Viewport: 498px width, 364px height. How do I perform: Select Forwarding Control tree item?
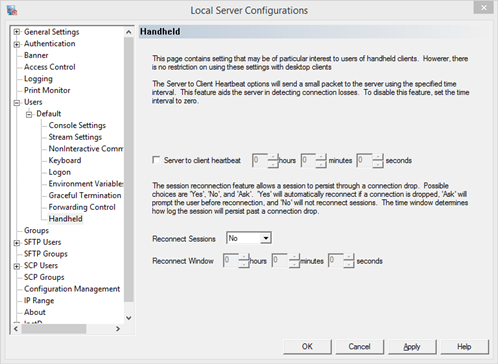pos(82,207)
